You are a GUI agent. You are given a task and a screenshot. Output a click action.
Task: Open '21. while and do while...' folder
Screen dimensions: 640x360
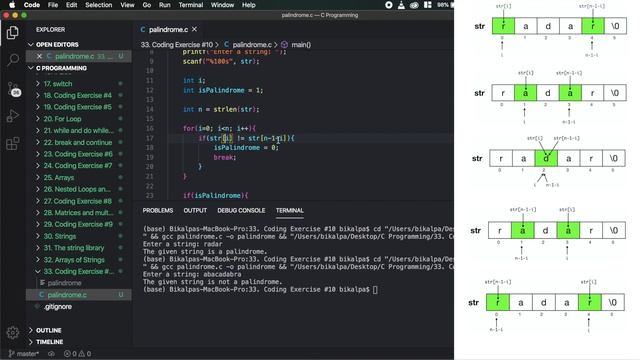tap(78, 131)
